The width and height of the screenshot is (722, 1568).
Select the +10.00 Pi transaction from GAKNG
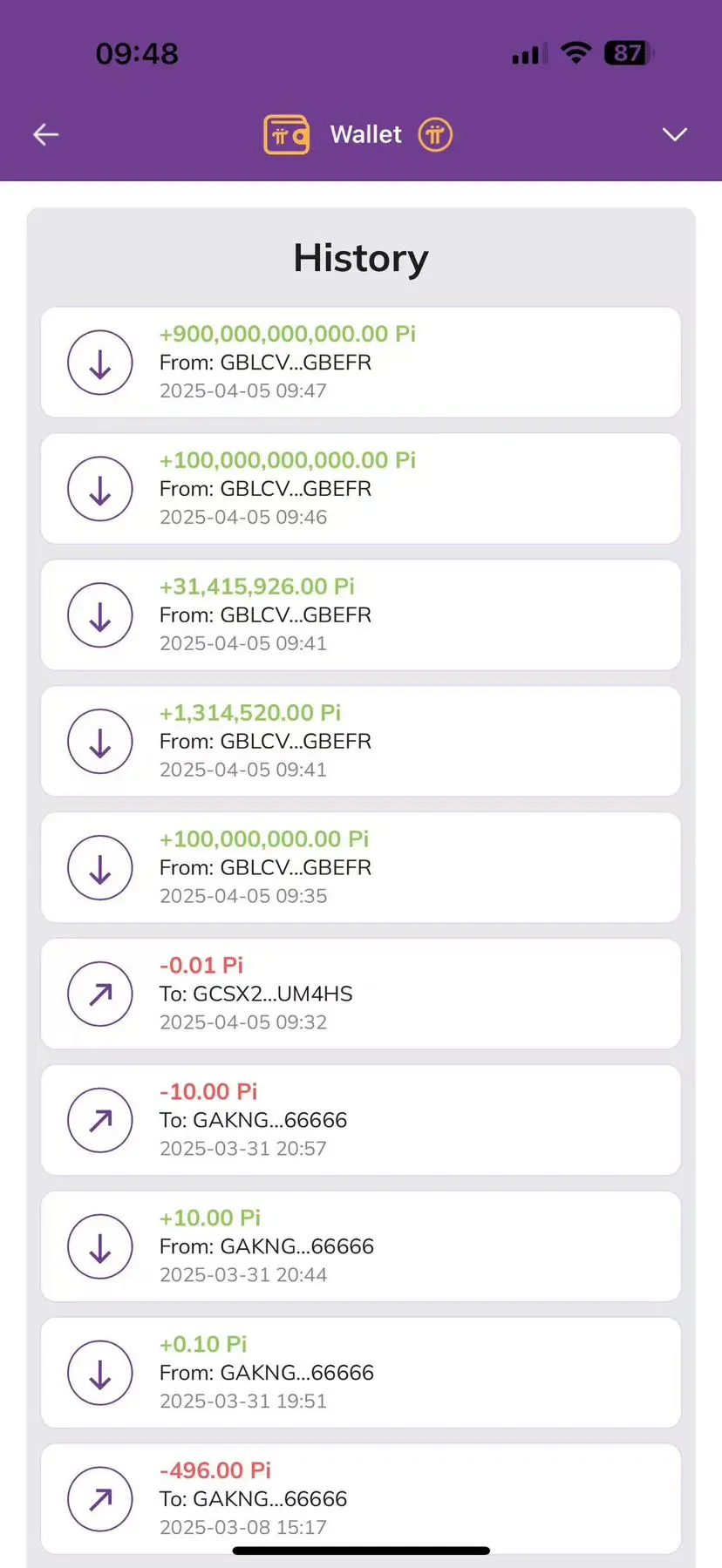[361, 1246]
